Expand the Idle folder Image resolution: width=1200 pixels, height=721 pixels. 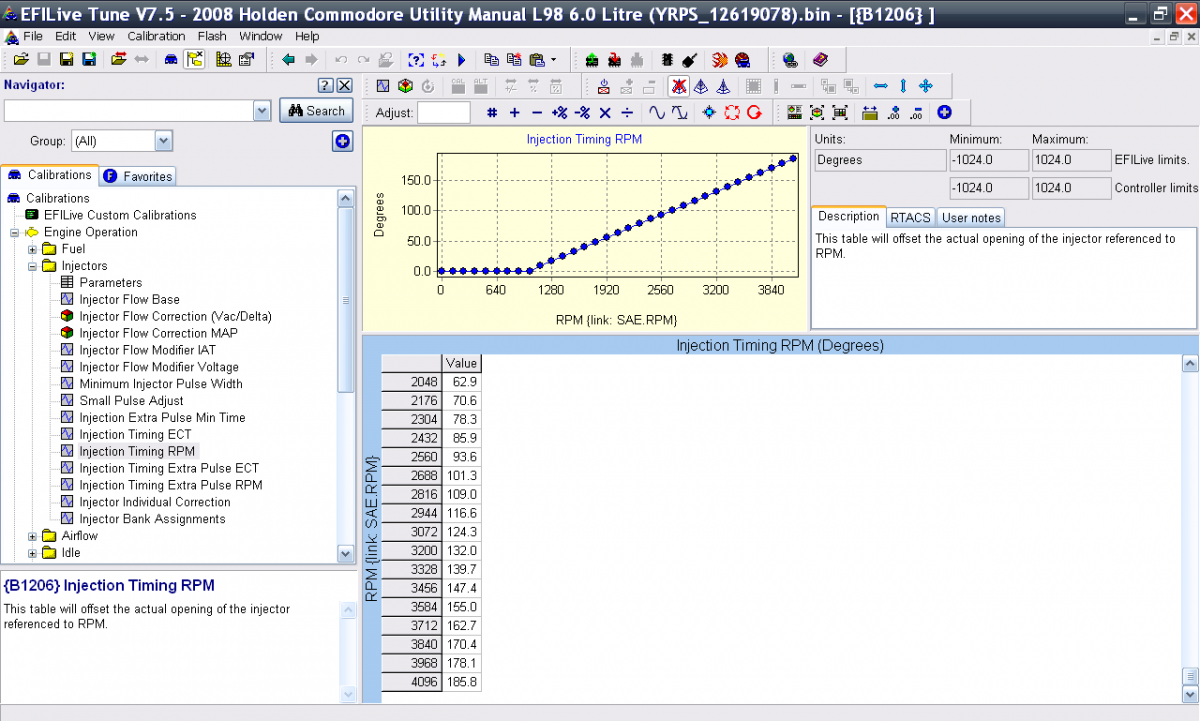[x=33, y=553]
